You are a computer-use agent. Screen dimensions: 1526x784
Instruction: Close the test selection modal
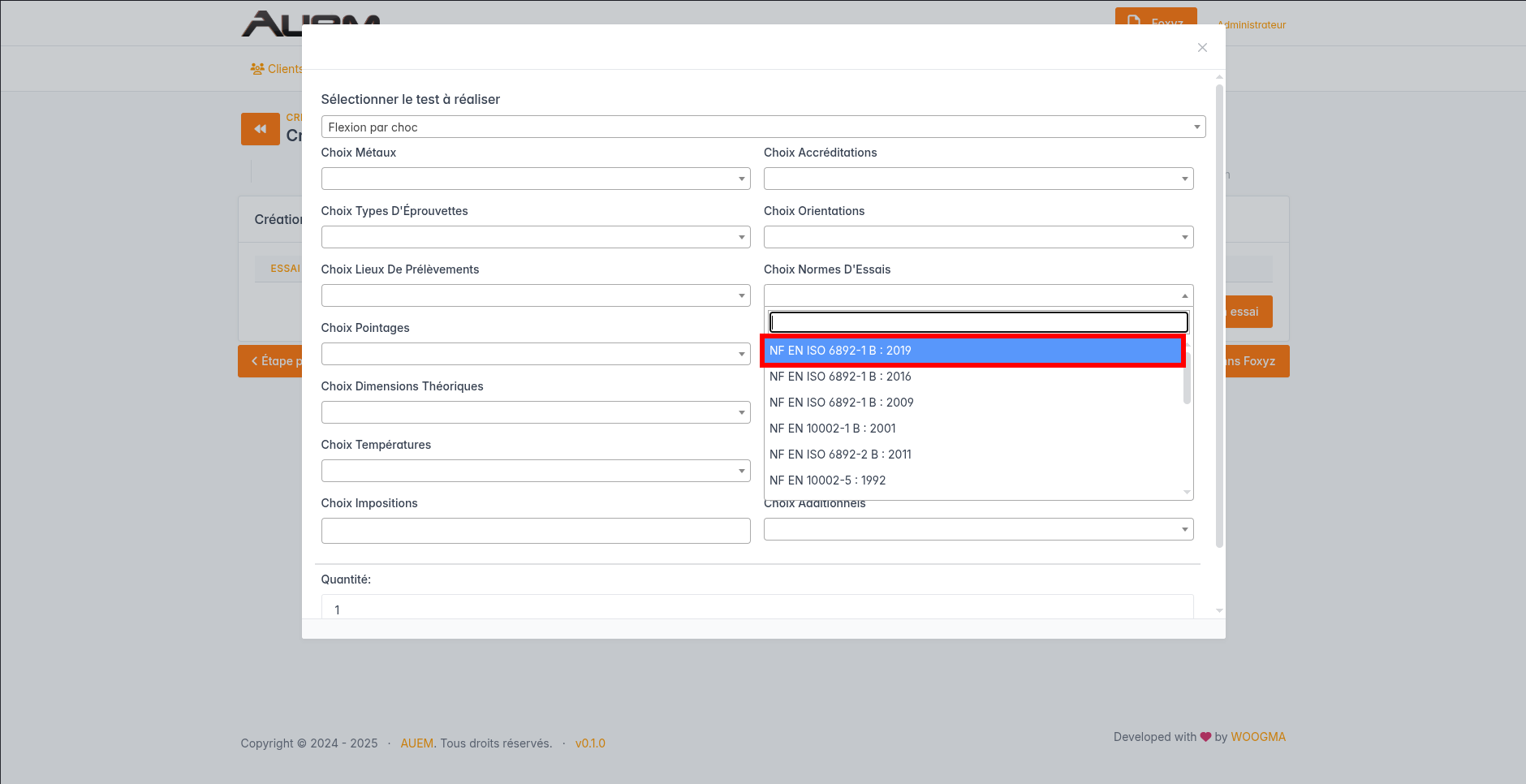coord(1202,48)
